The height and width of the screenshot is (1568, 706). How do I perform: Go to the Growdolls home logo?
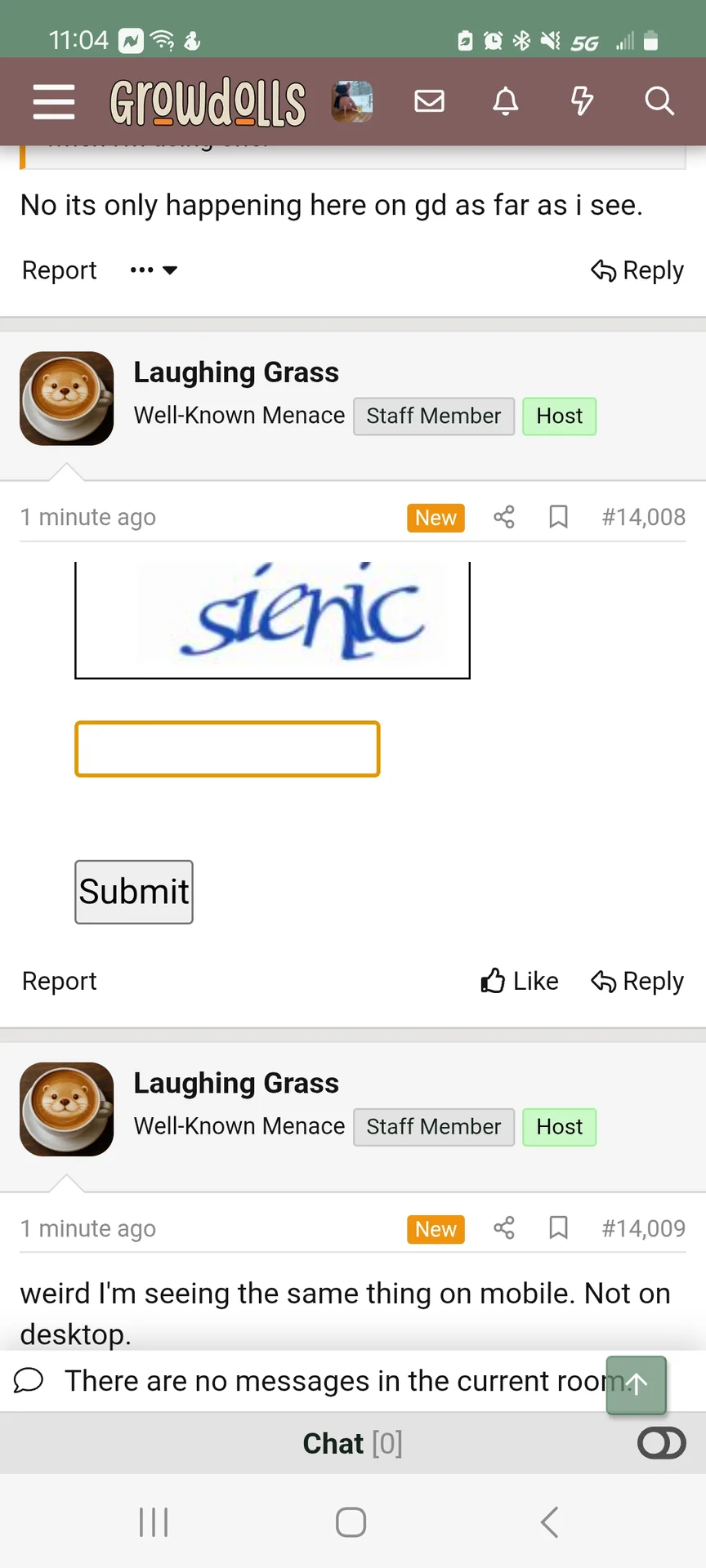[x=208, y=102]
